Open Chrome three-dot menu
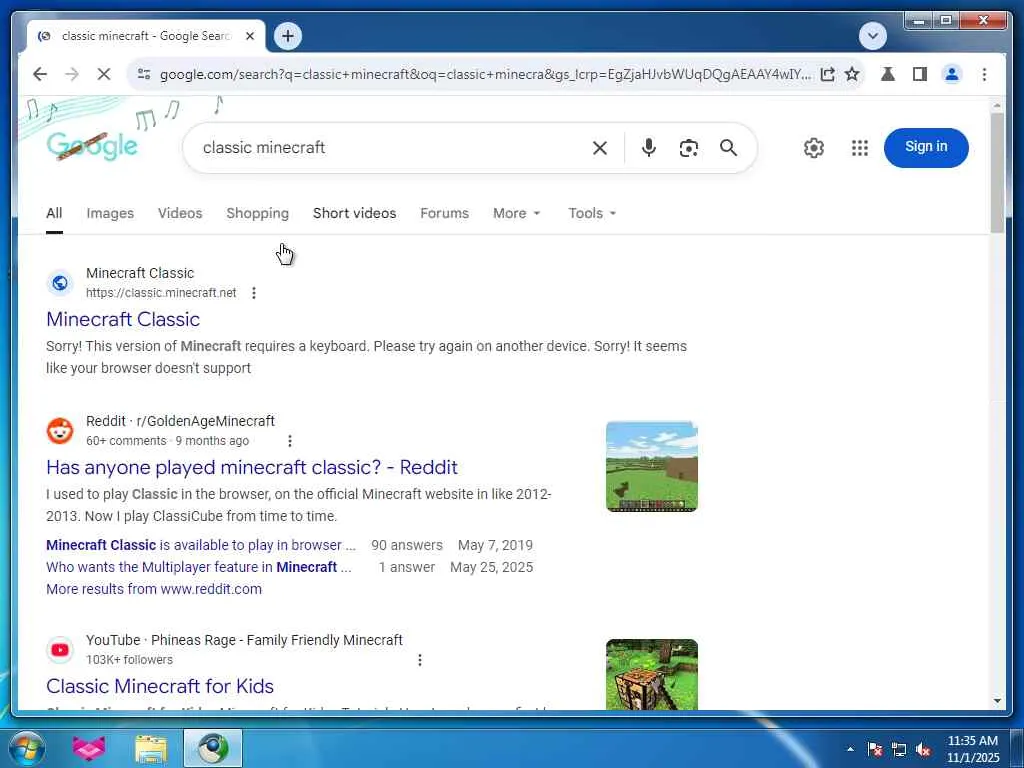Screen dimensions: 1024x768 [x=984, y=74]
